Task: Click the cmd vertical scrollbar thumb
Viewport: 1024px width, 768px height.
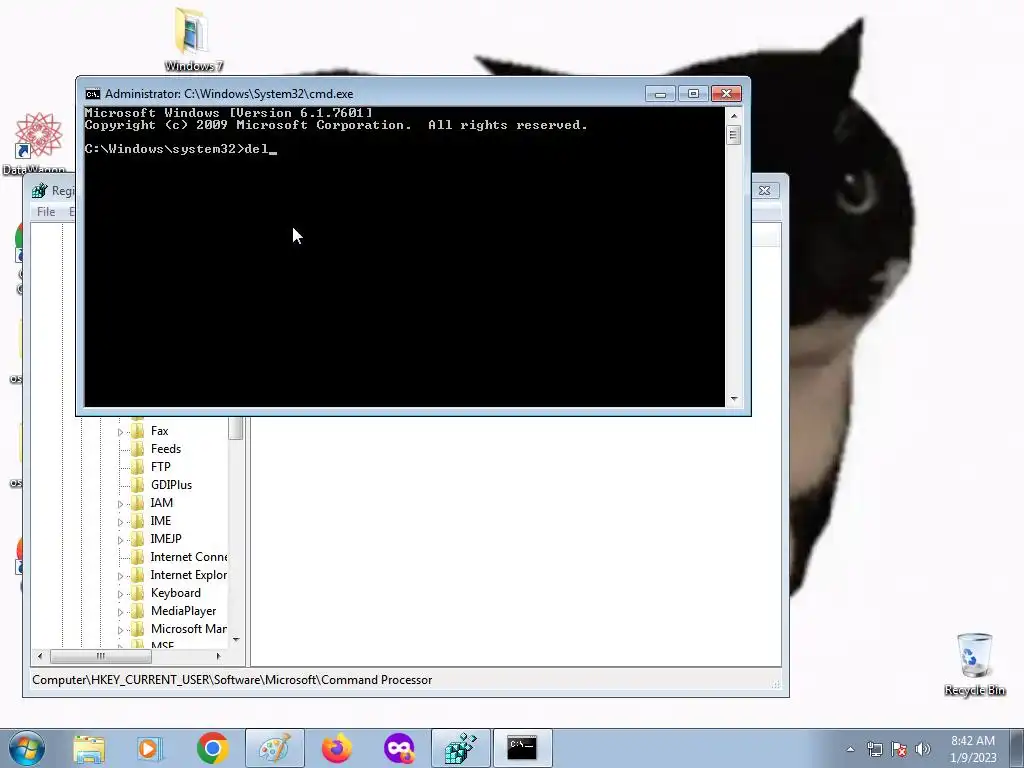Action: point(734,135)
